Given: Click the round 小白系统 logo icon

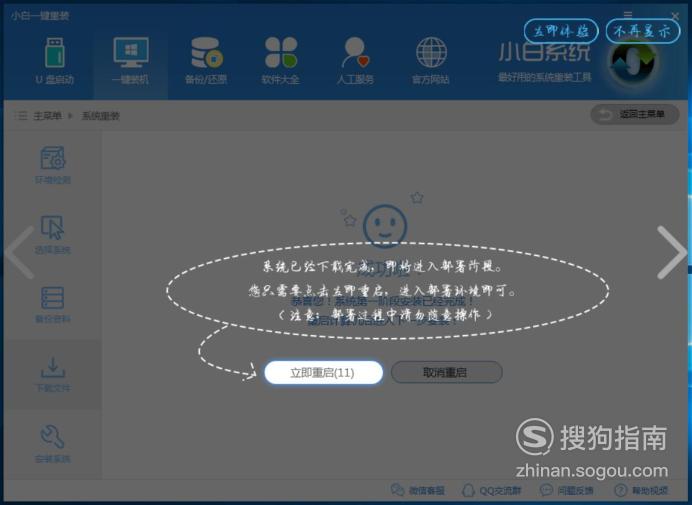Looking at the screenshot, I should coord(632,63).
